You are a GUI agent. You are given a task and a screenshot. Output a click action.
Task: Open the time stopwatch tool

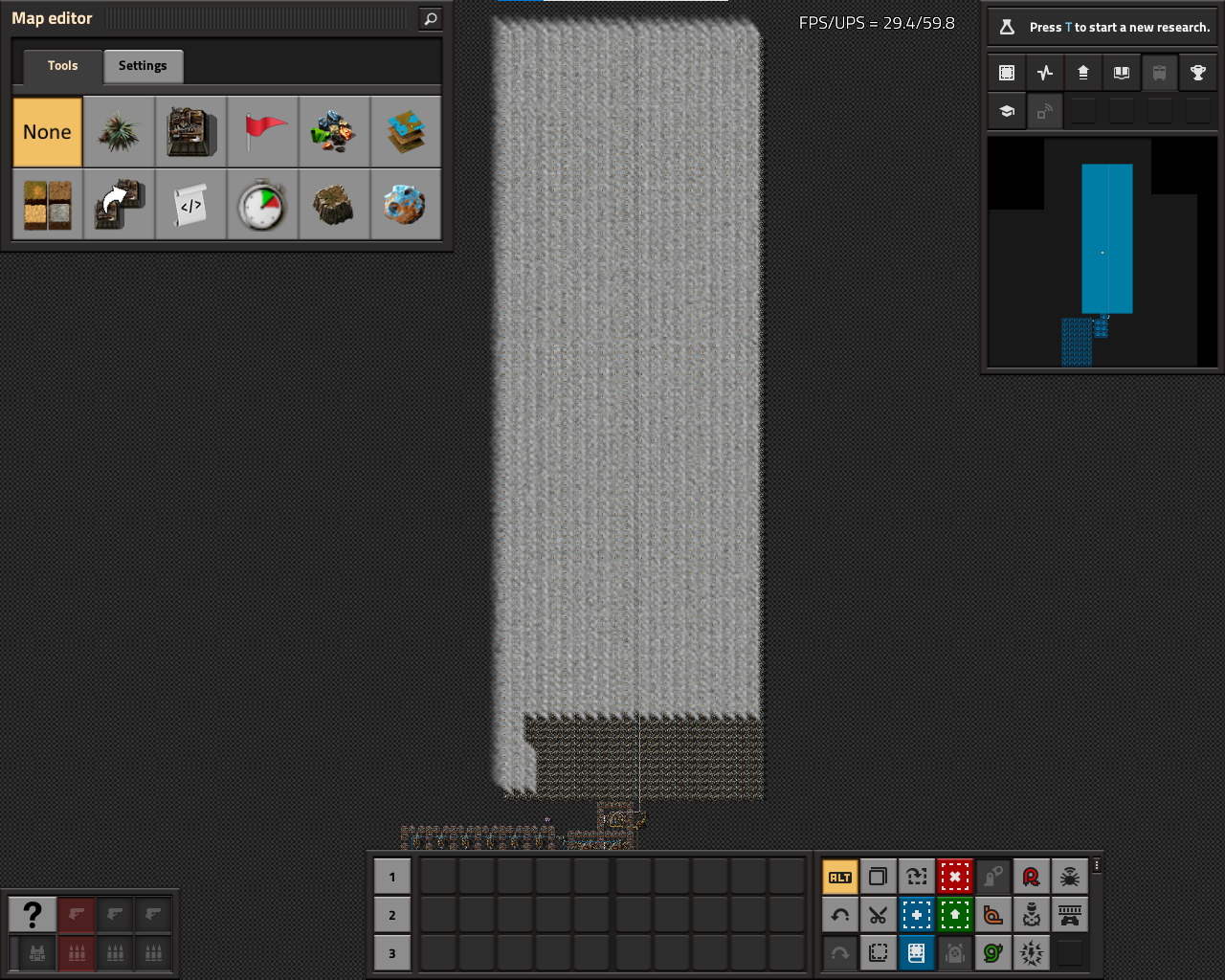coord(262,205)
